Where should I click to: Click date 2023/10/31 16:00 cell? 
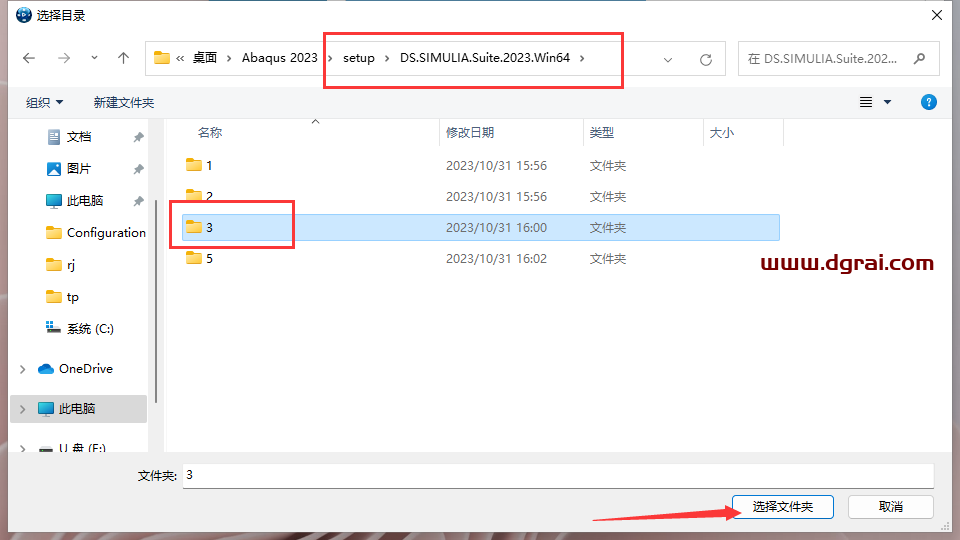(496, 227)
